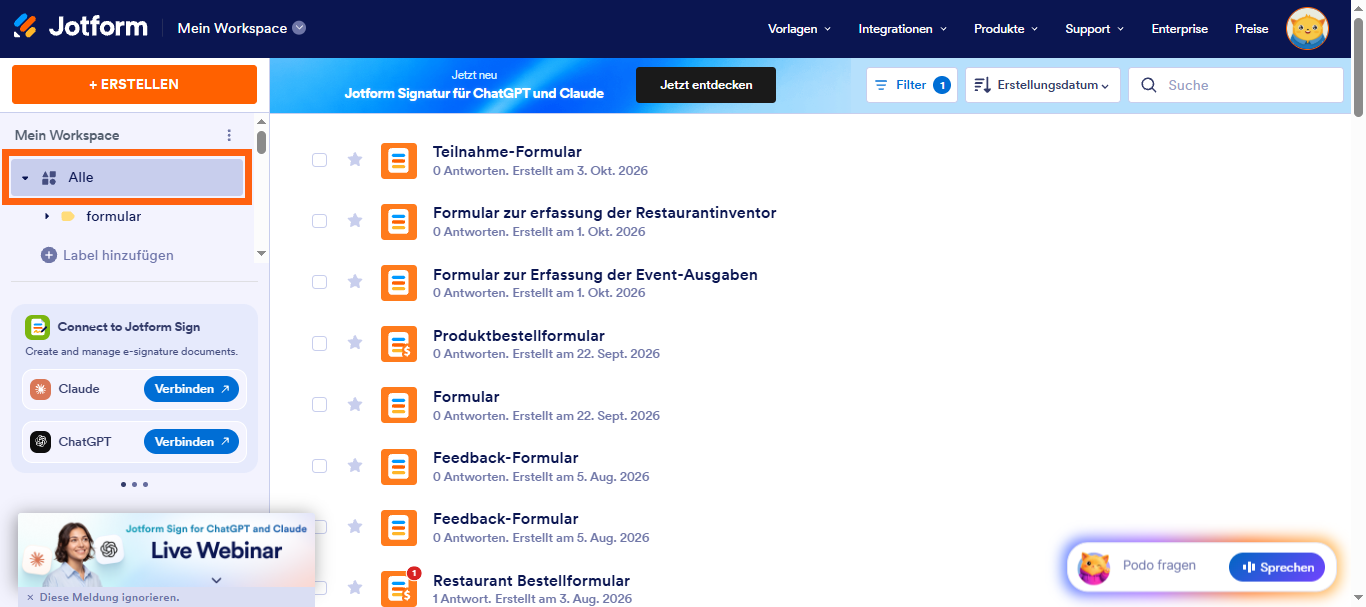The height and width of the screenshot is (607, 1366).
Task: Click the Jetzt entdecken button
Action: (x=706, y=85)
